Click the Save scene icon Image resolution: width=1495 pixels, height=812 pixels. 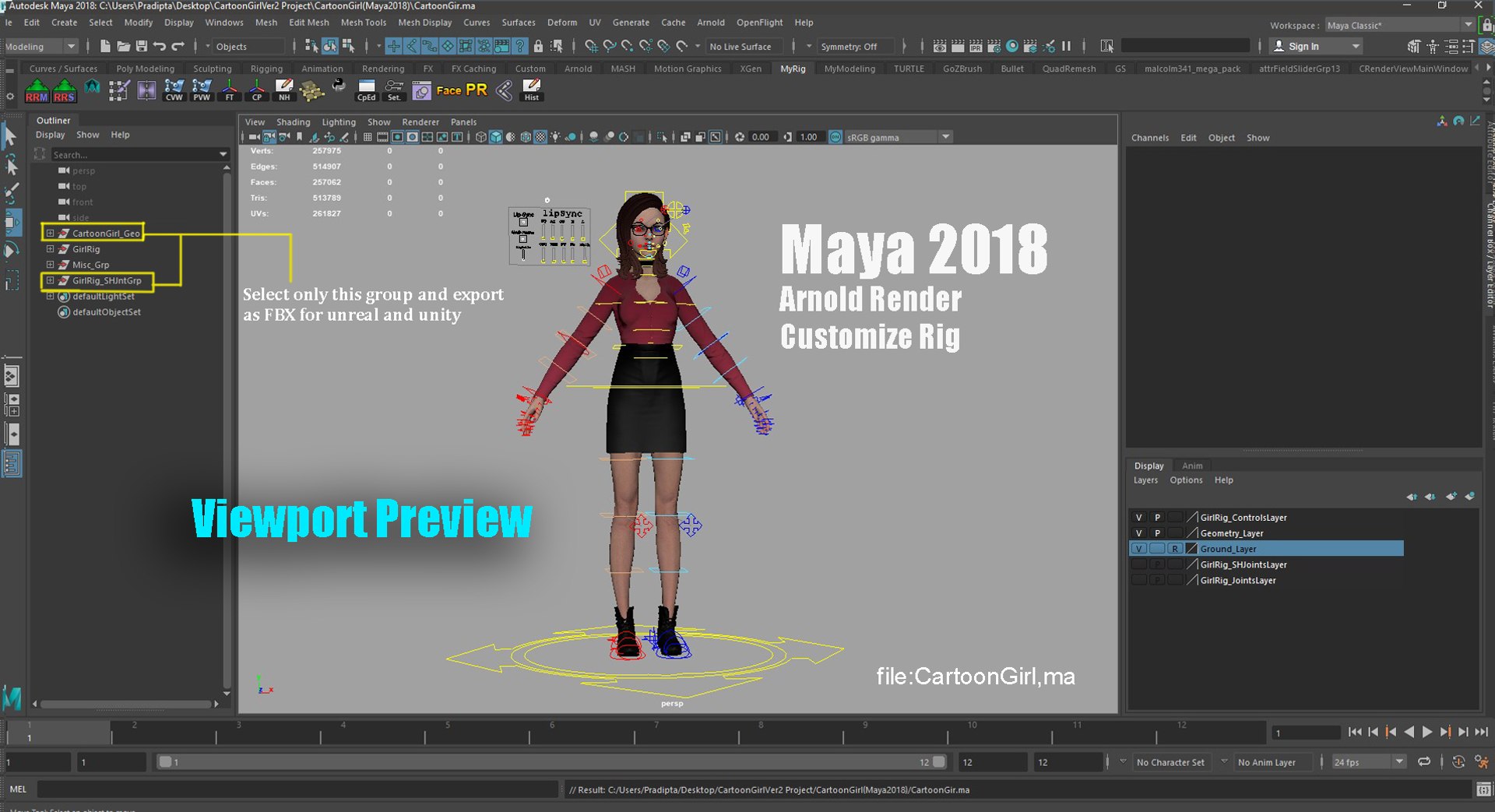[x=142, y=46]
